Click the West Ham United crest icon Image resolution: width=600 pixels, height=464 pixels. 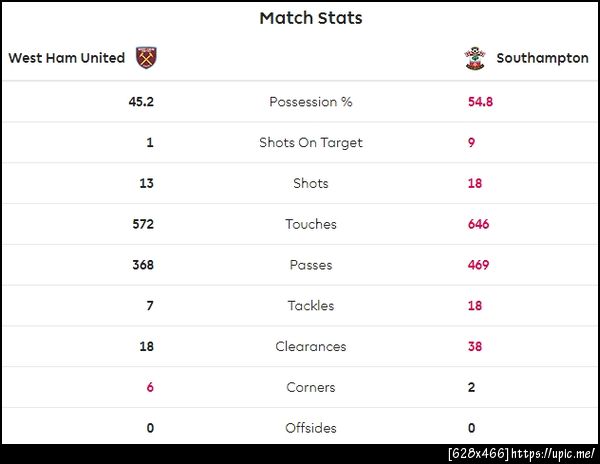point(147,58)
